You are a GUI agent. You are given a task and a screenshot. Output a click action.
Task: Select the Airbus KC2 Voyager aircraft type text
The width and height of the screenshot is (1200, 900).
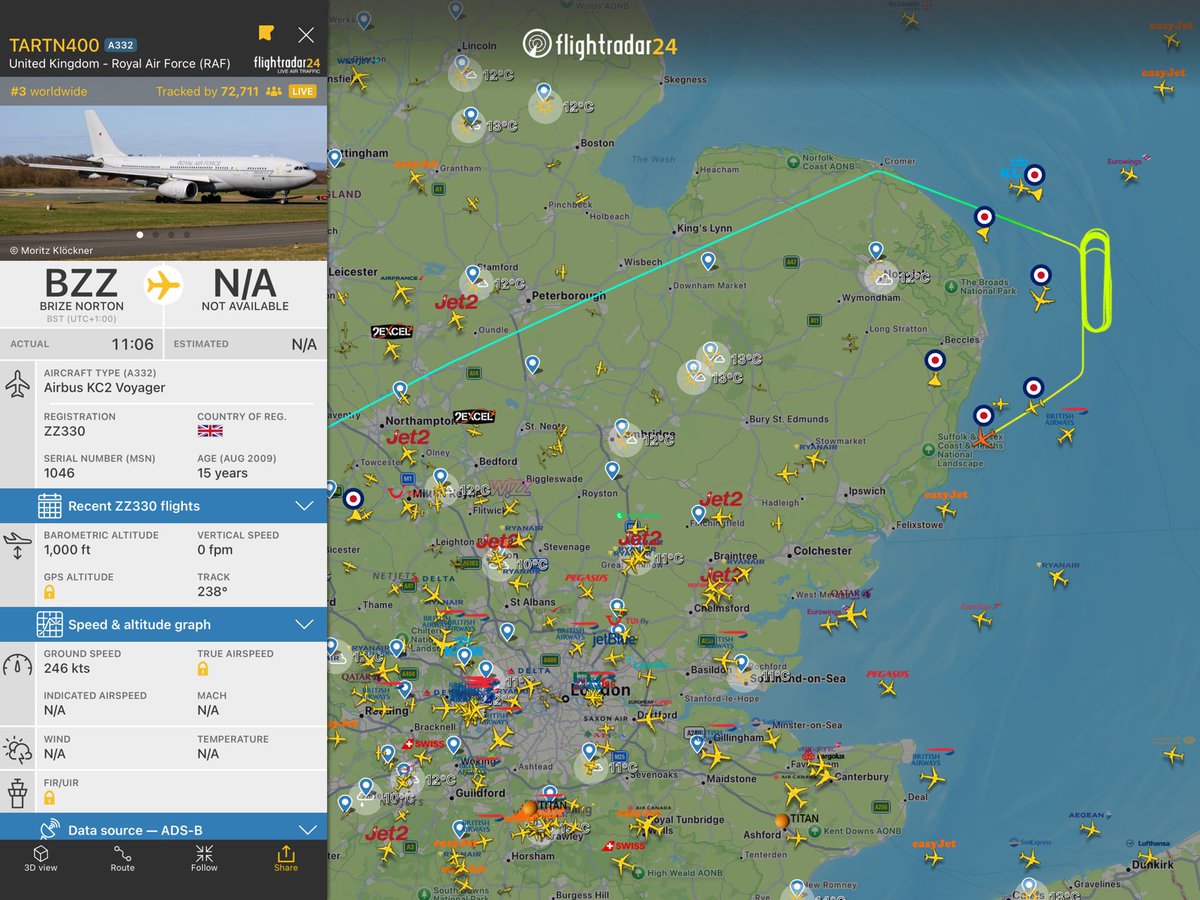click(105, 388)
